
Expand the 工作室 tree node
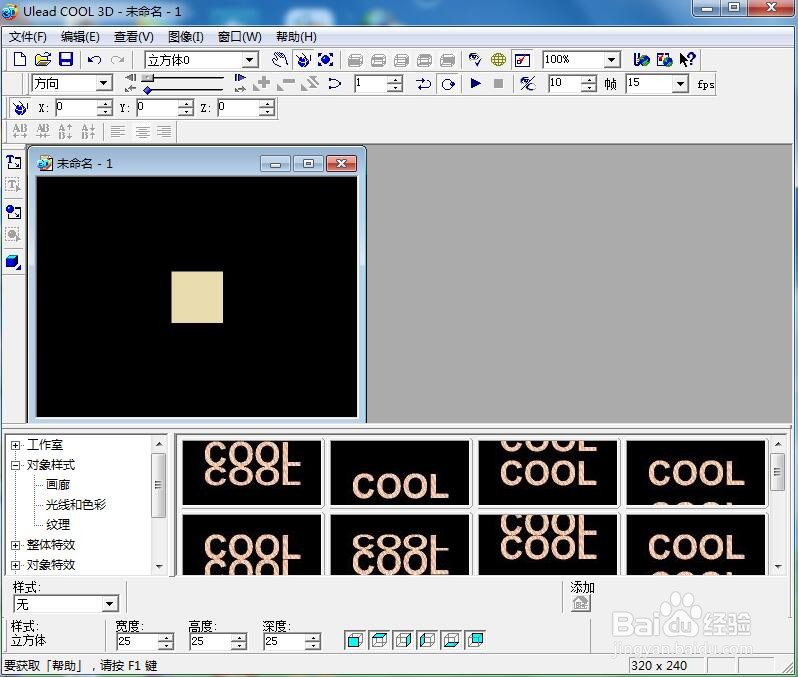[15, 445]
